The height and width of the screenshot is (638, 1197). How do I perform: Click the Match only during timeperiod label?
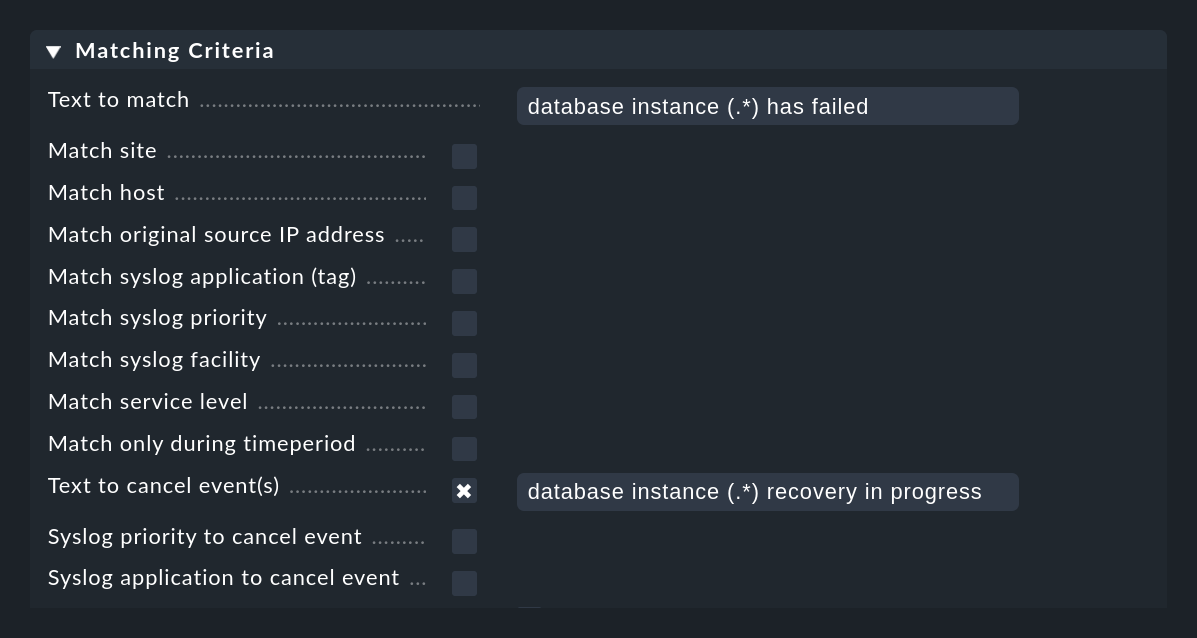pyautogui.click(x=202, y=444)
